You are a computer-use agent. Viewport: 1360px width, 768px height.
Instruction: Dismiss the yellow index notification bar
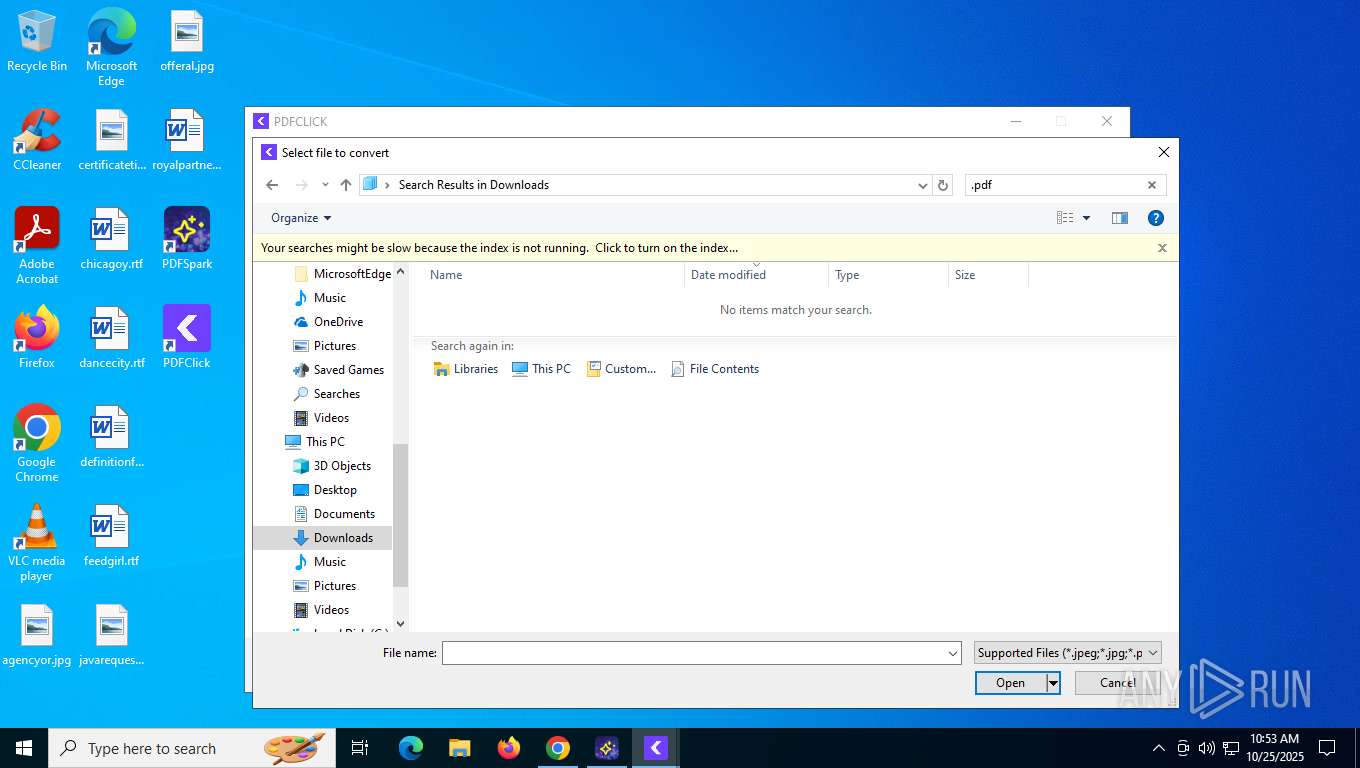click(x=1162, y=248)
